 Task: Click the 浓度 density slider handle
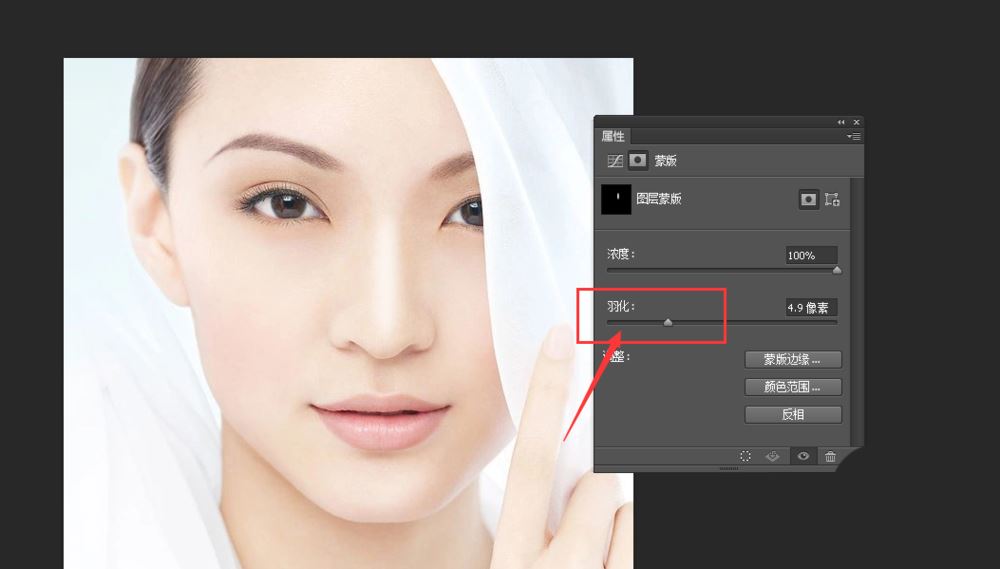837,270
